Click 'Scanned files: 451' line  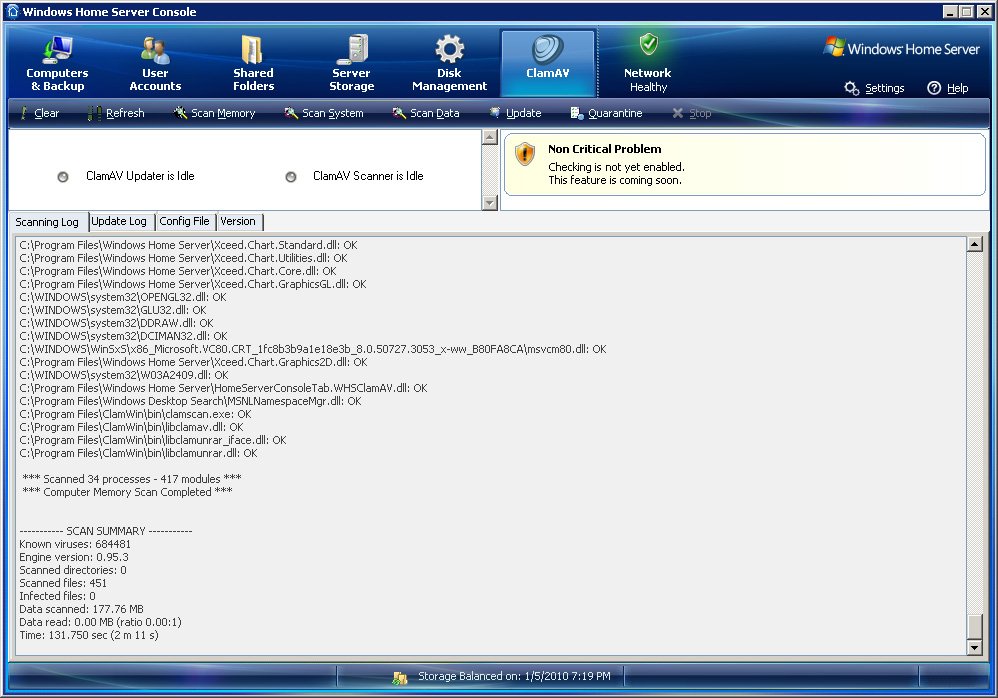pos(63,583)
